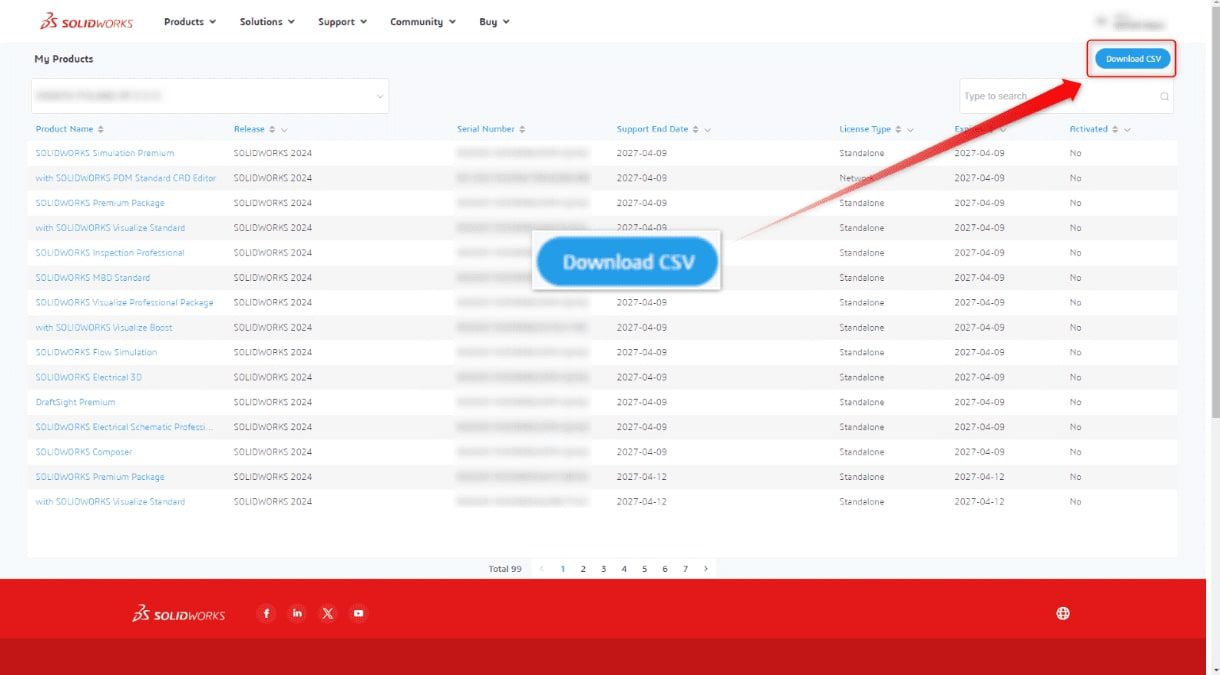Open the X social footer icon
This screenshot has height=675, width=1220.
tap(328, 613)
